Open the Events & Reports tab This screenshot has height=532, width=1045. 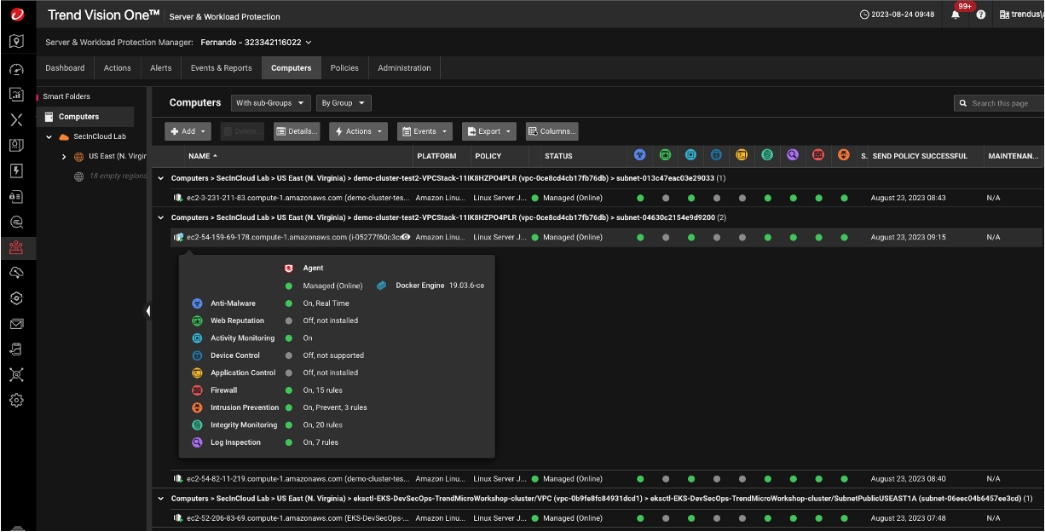(221, 68)
